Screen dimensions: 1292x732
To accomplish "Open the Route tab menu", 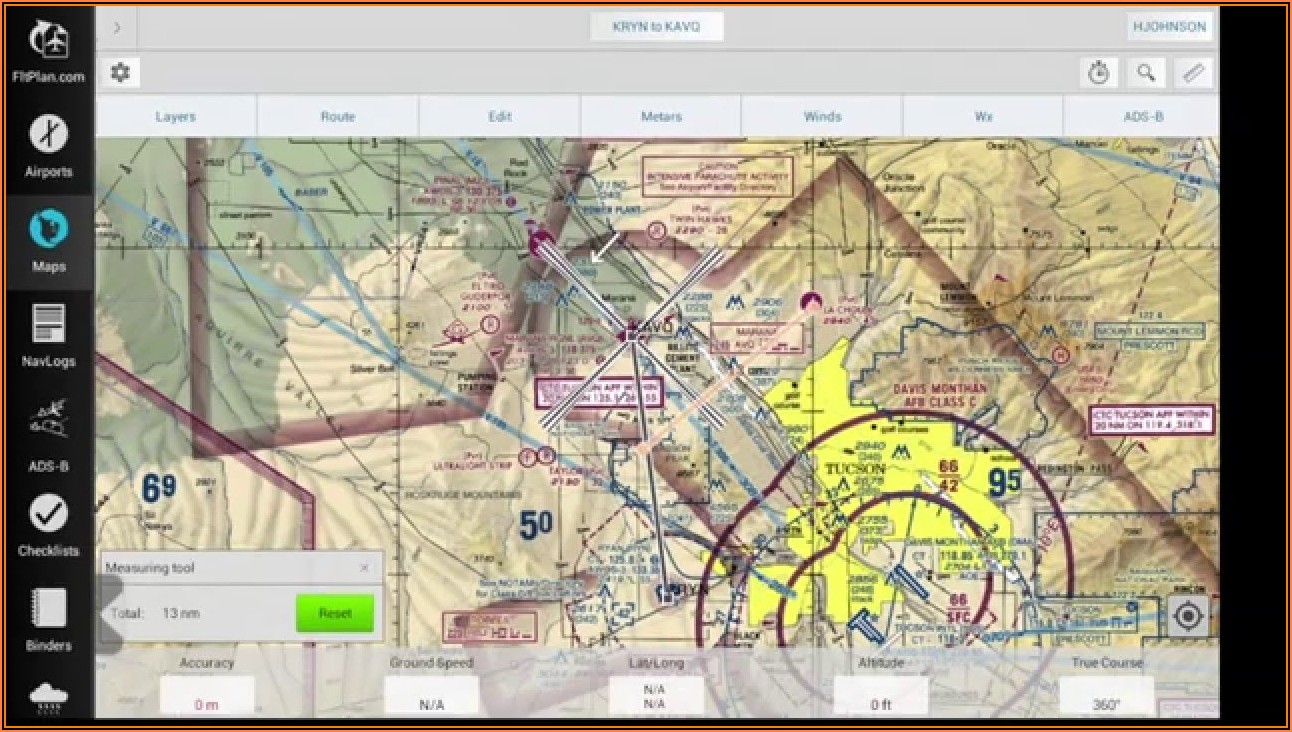I will (x=338, y=116).
